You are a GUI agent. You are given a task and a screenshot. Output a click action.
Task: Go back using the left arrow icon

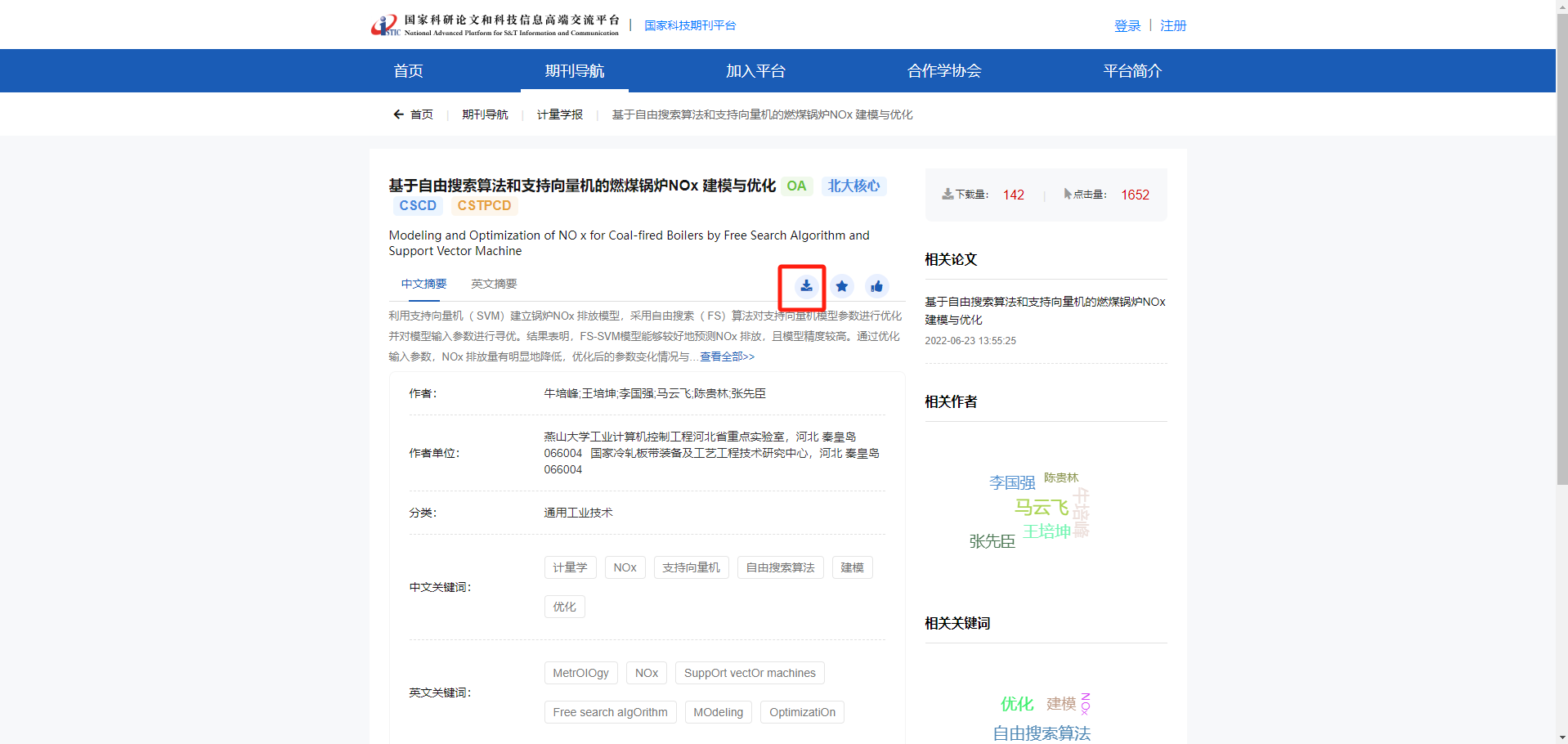click(398, 114)
